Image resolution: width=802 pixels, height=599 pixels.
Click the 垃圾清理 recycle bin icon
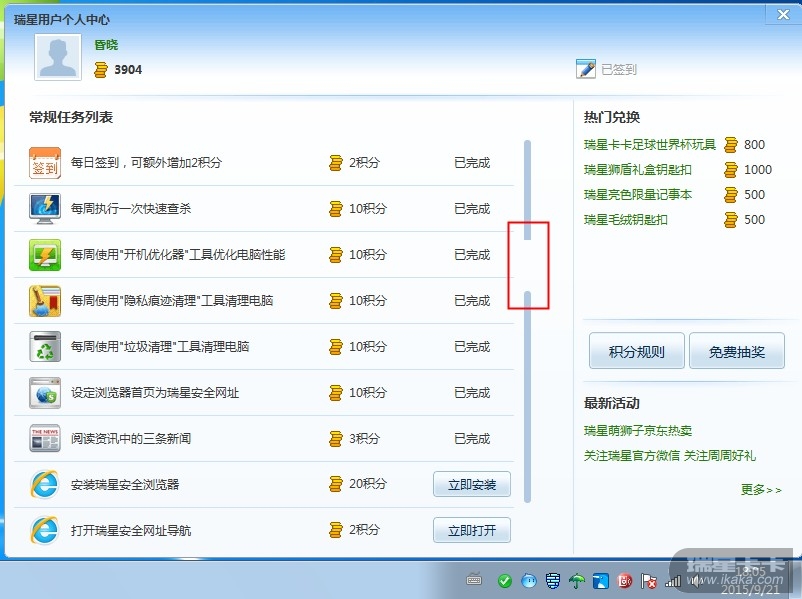45,347
